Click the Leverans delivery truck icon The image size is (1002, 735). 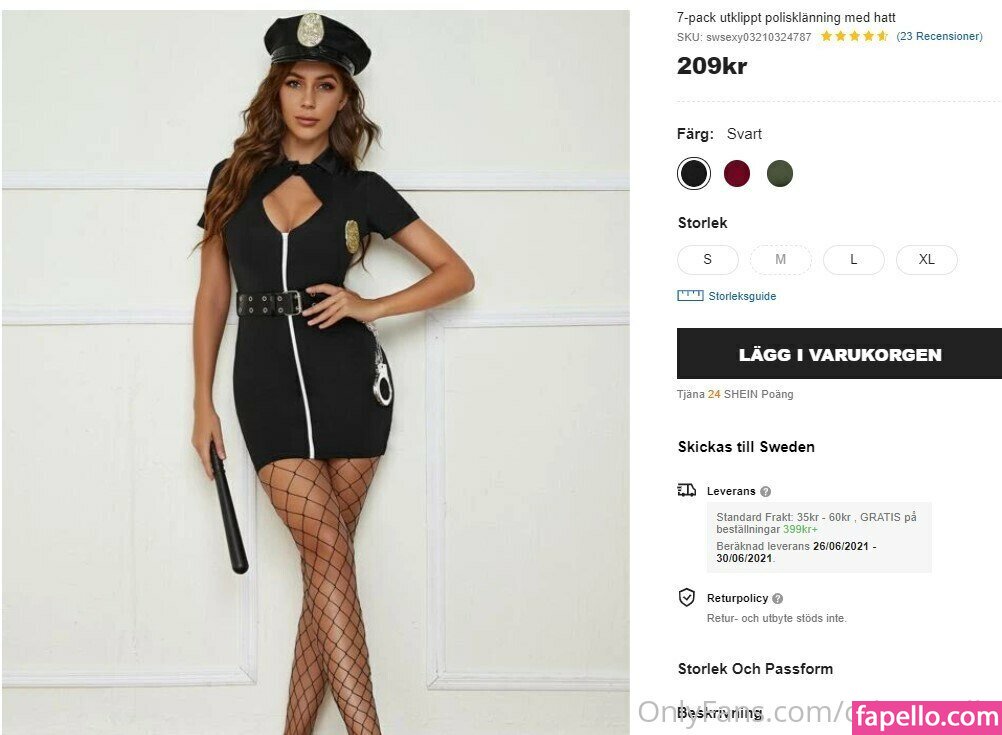point(687,490)
